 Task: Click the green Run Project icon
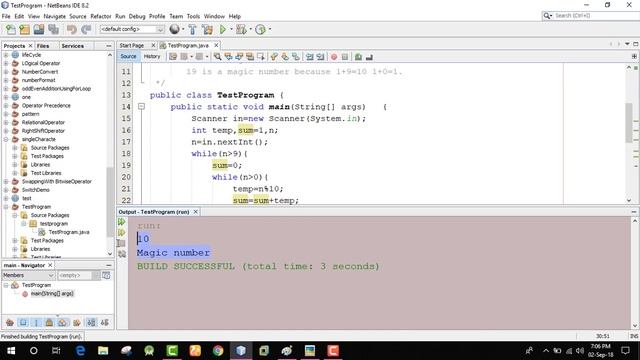(x=222, y=29)
